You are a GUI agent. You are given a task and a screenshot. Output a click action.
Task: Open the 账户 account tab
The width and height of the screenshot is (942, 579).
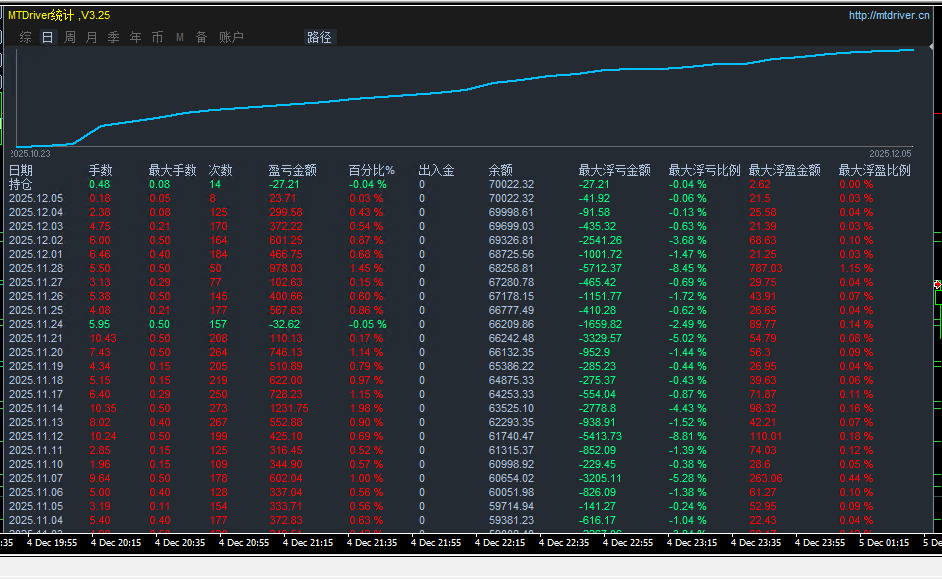pos(231,37)
